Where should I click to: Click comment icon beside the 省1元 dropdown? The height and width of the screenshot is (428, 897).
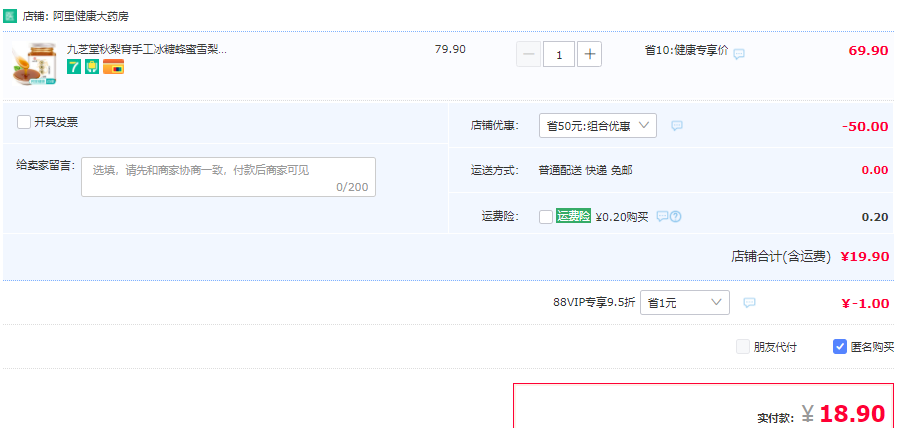click(x=749, y=303)
